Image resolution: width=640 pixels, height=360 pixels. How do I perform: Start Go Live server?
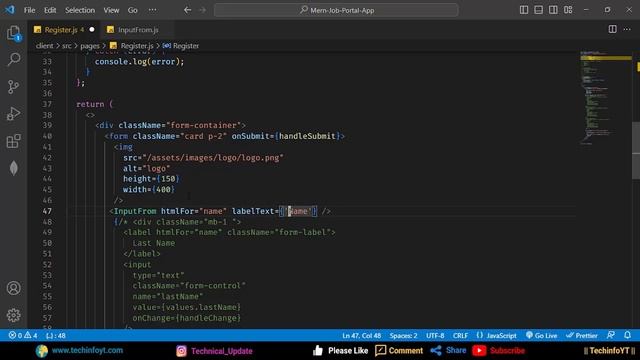(541, 336)
